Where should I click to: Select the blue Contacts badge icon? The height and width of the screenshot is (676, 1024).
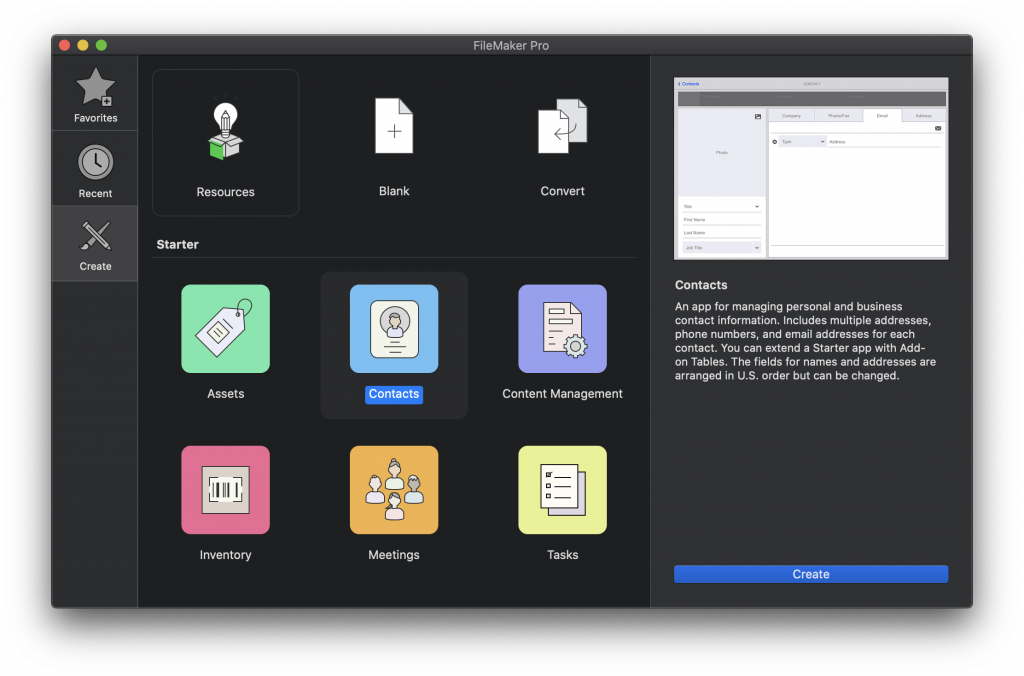pos(394,329)
